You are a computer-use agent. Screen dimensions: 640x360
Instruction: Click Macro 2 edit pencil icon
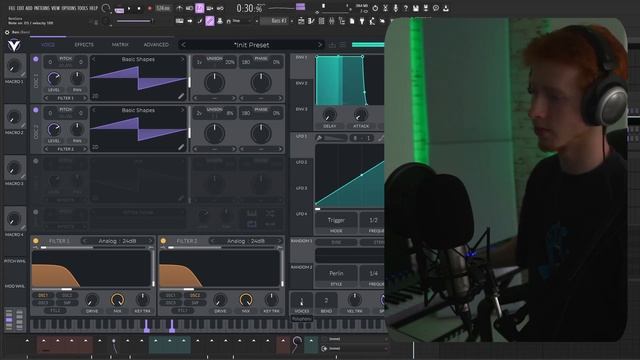coord(23,125)
